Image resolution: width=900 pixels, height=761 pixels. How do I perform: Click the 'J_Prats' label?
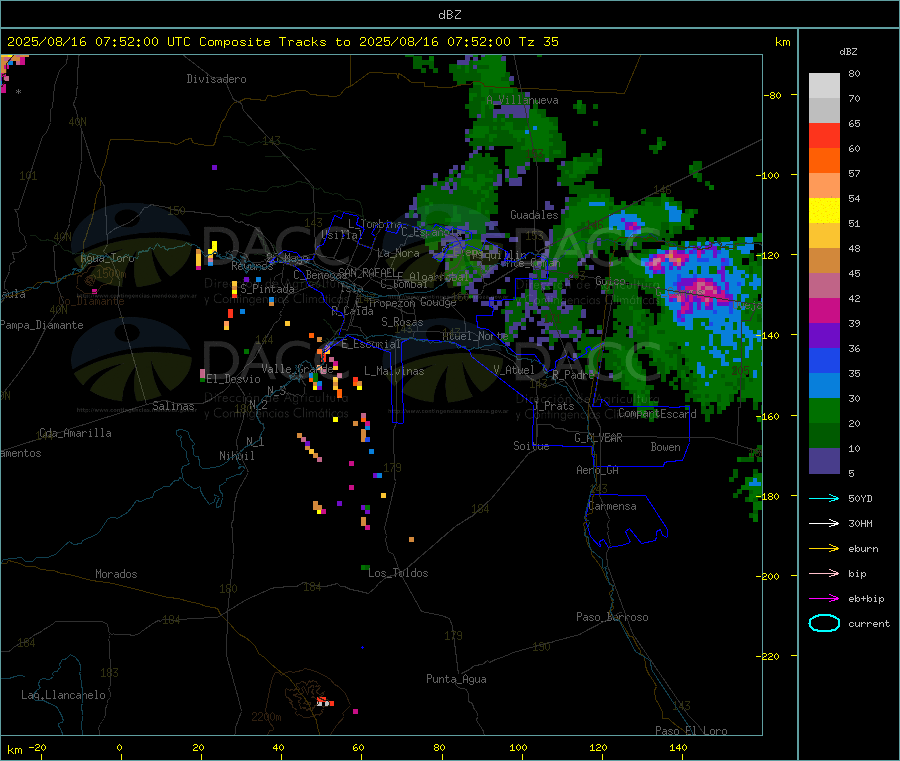[x=553, y=406]
